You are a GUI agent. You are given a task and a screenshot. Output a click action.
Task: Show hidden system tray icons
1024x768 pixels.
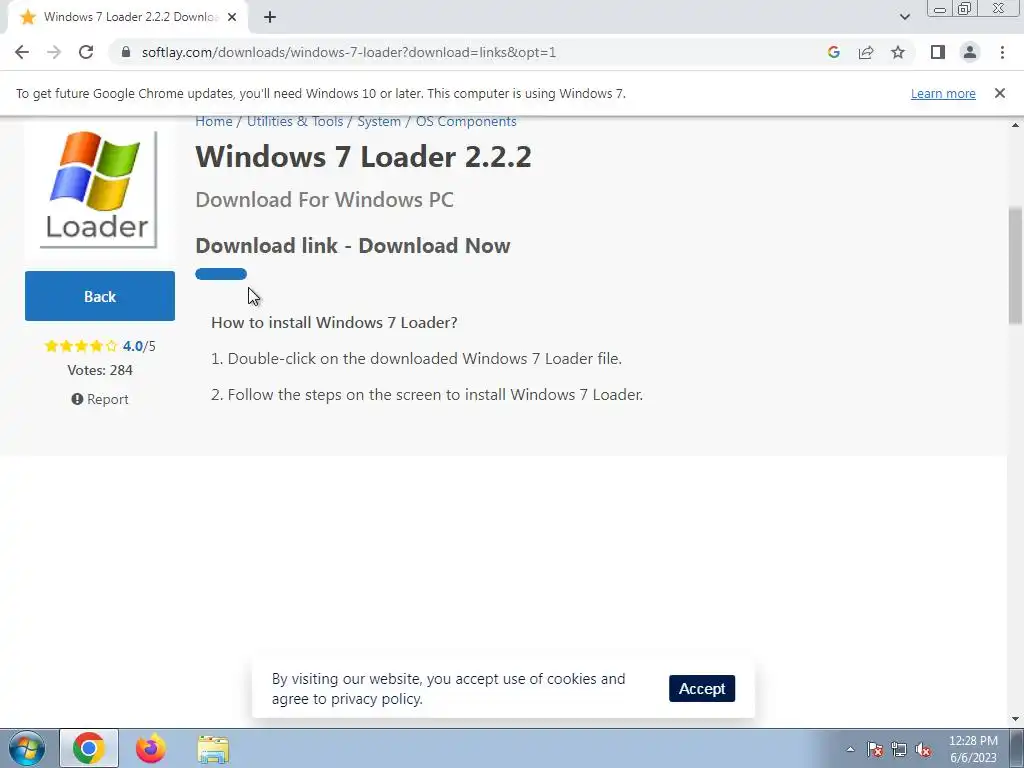pos(850,749)
